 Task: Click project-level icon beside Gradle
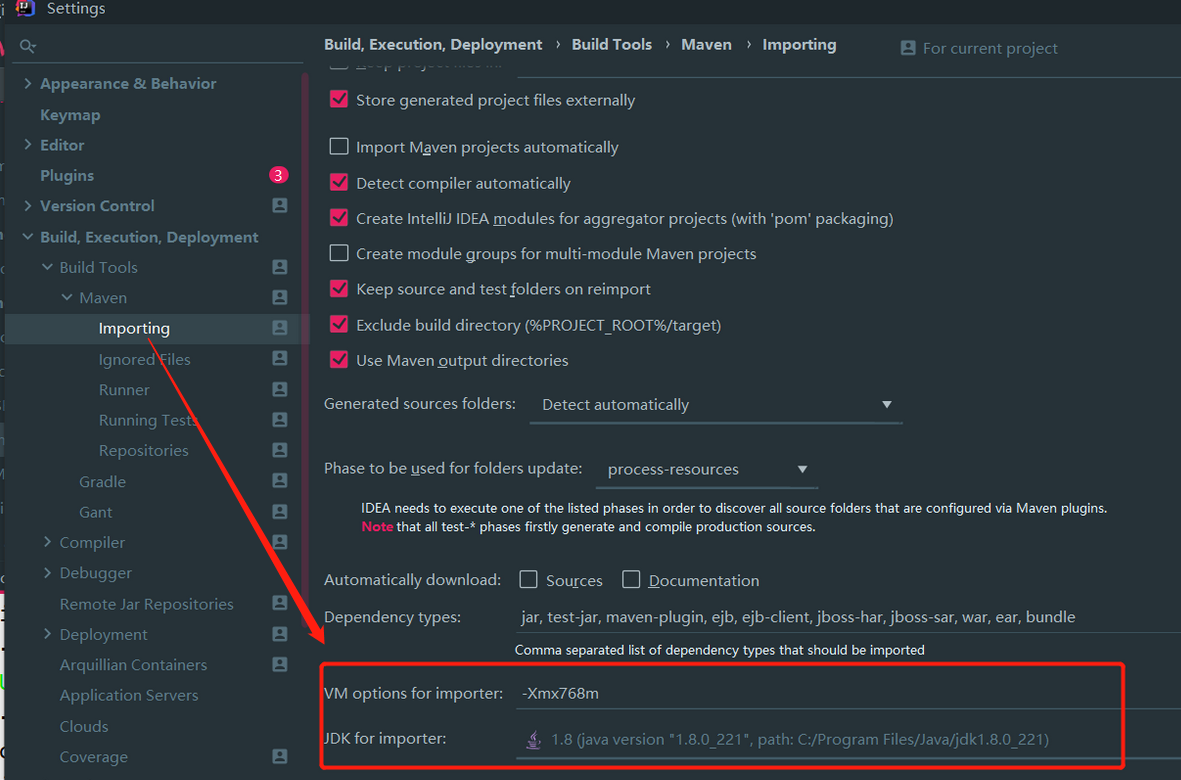(279, 480)
